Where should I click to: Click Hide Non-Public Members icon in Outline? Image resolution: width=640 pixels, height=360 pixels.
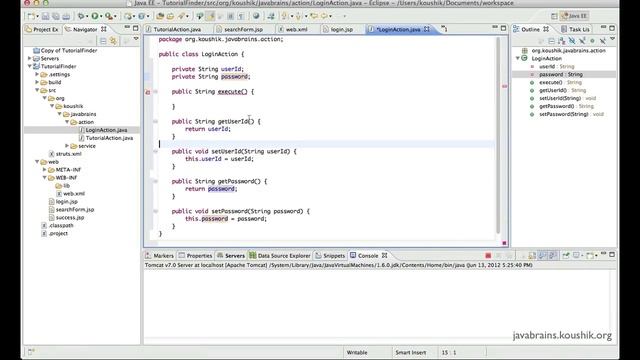592,40
